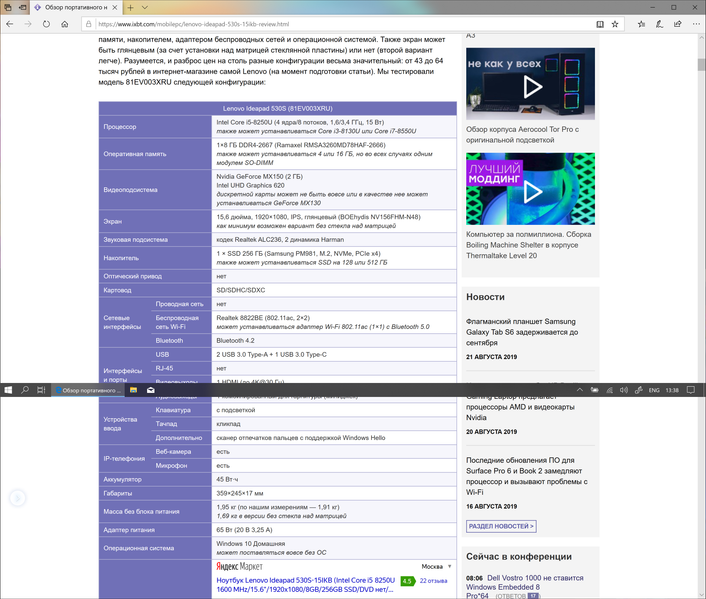Click the 'Nvidia GeForce MX150 (2 ГБ)' text

click(259, 177)
